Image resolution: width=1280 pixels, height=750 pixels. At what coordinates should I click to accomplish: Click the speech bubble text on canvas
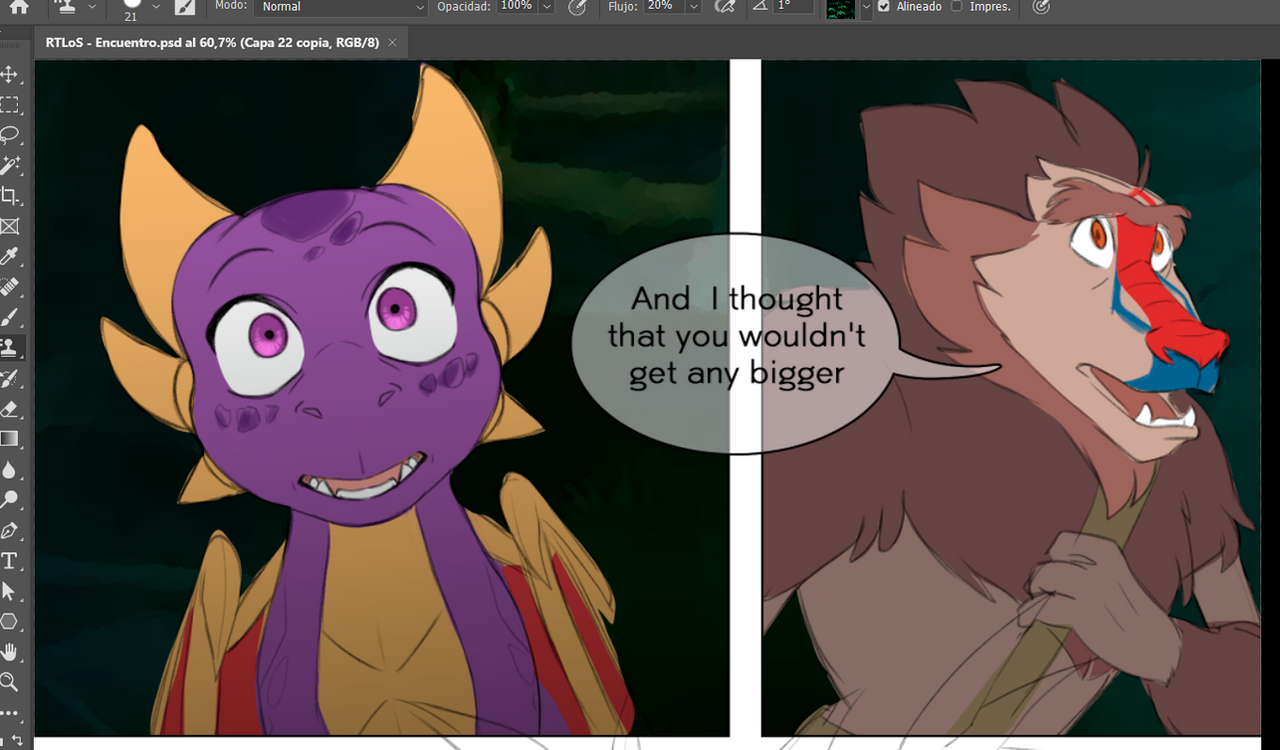737,337
